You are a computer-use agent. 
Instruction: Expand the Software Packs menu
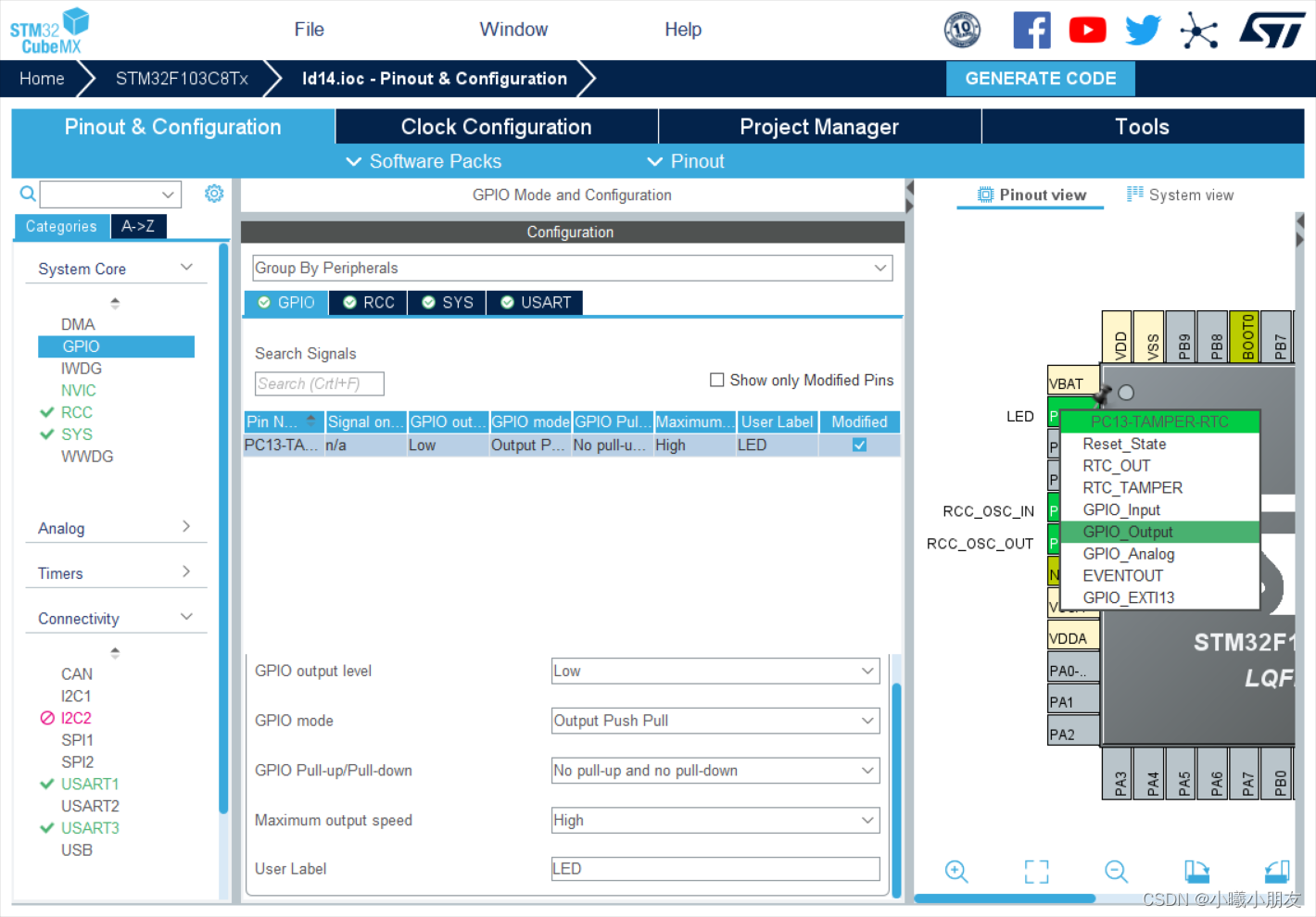pyautogui.click(x=424, y=161)
